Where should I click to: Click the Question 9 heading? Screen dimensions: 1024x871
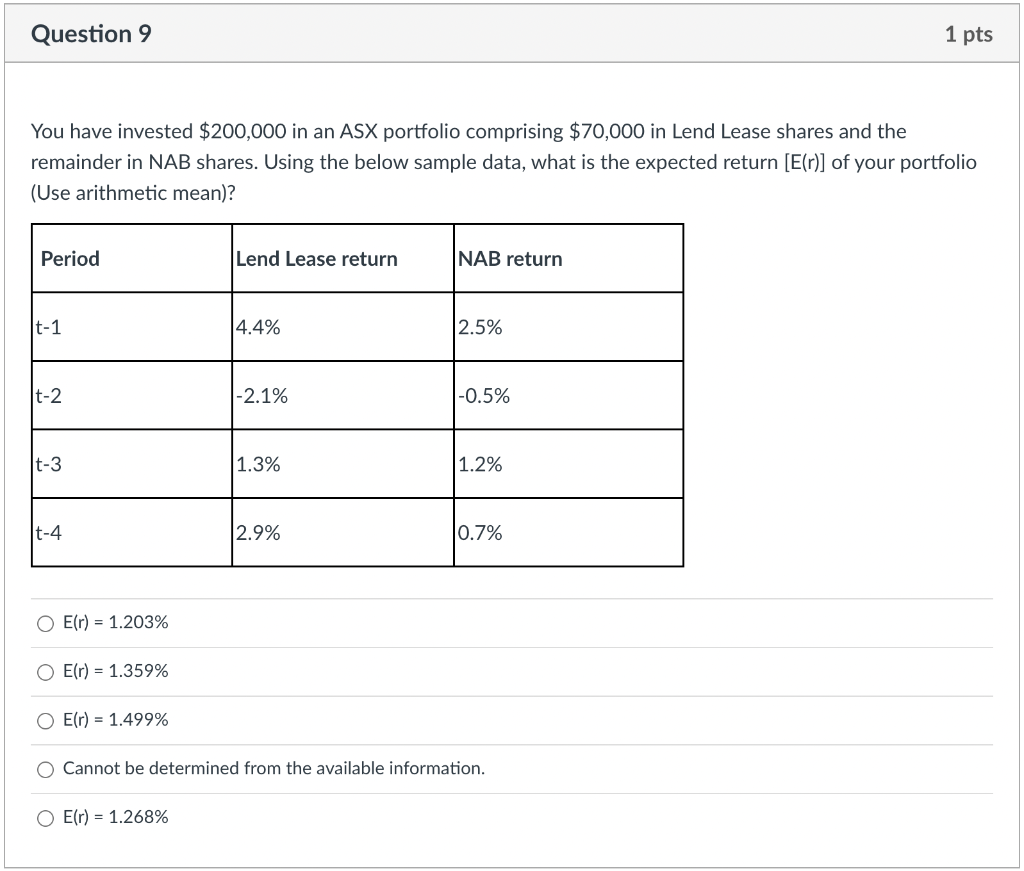92,34
